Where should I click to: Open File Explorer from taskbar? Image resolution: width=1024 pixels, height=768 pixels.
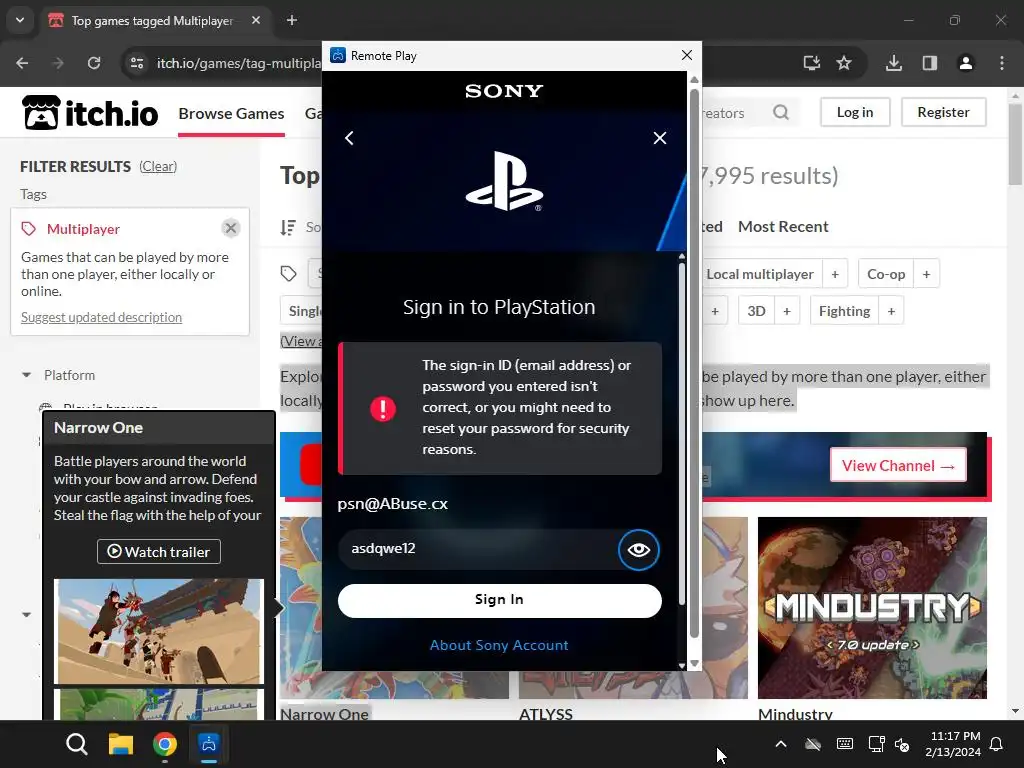coord(121,744)
